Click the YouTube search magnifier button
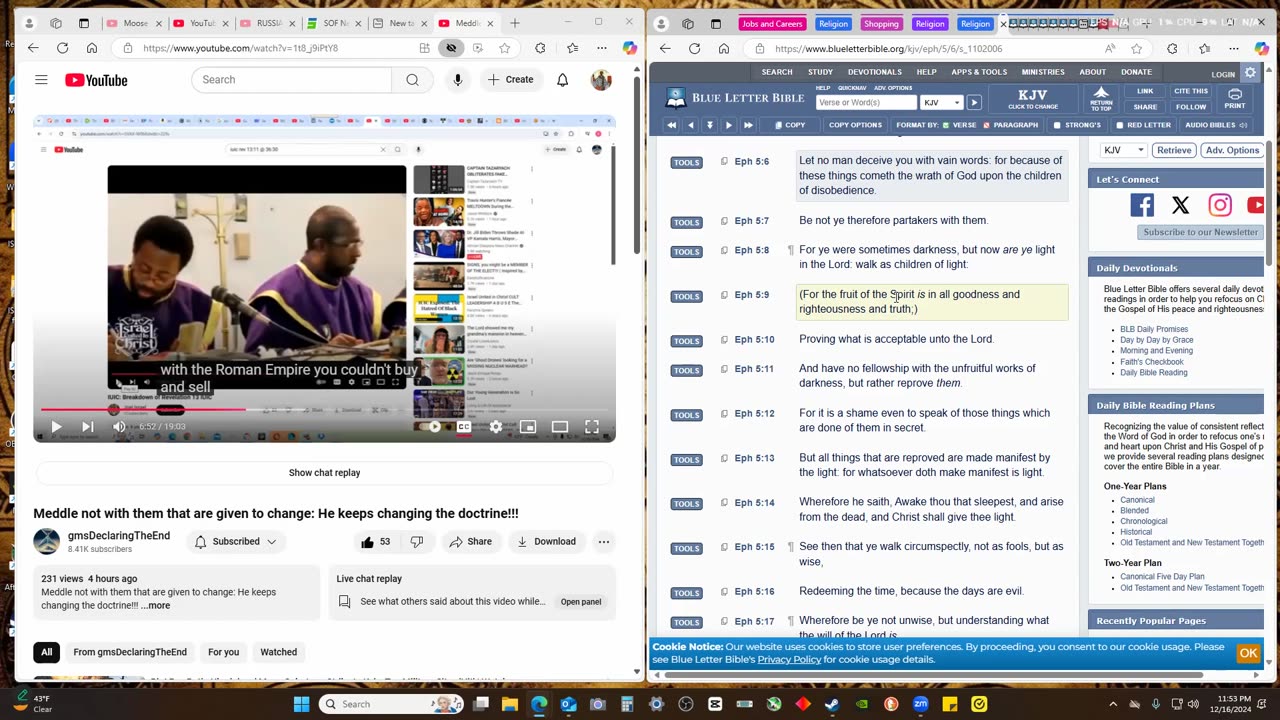 412,80
